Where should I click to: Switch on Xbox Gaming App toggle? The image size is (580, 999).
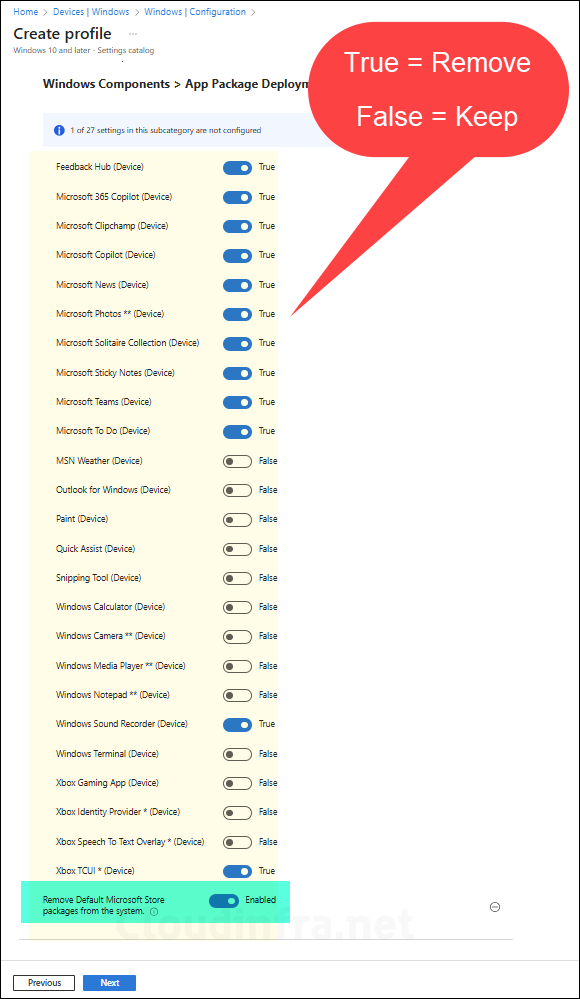pyautogui.click(x=237, y=784)
